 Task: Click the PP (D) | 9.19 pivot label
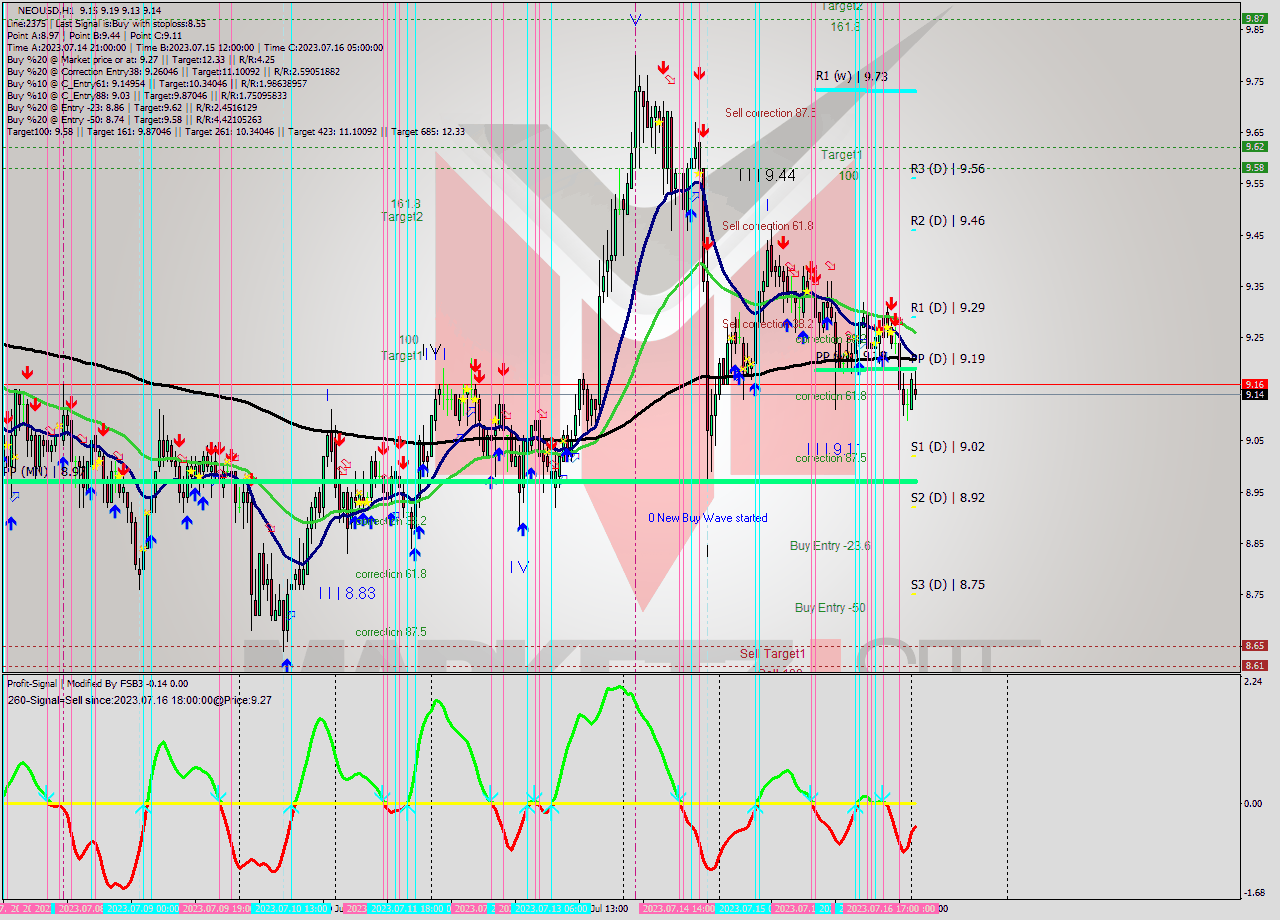pos(948,359)
